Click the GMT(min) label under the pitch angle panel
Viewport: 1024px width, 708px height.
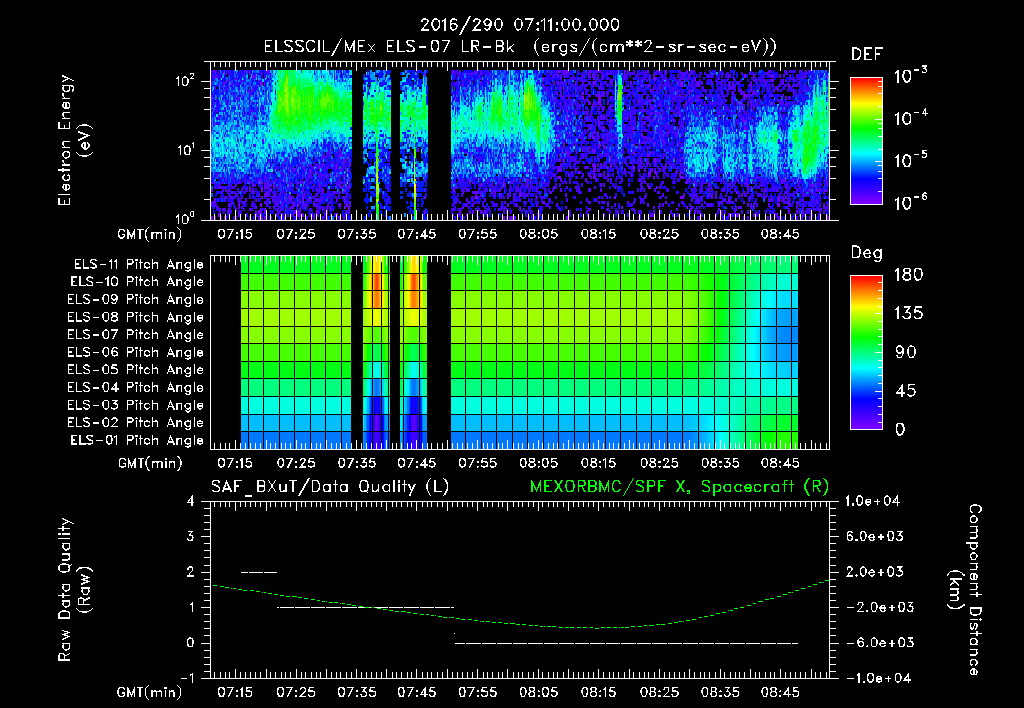[x=150, y=464]
